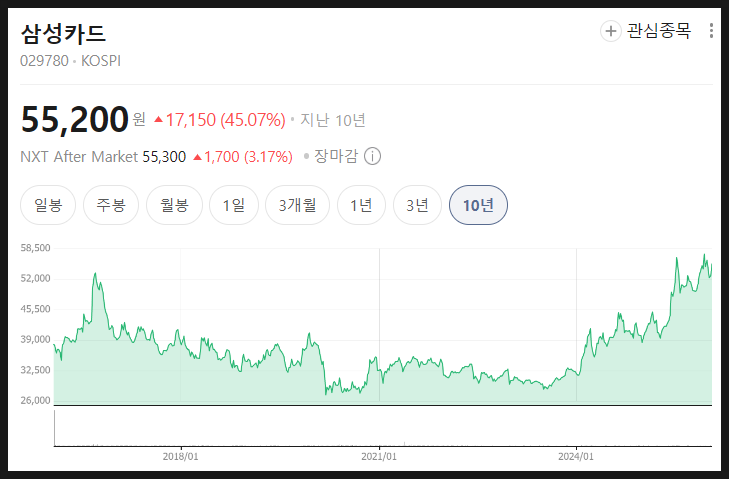The width and height of the screenshot is (729, 479).
Task: Switch to the 3개월 range
Action: [x=298, y=205]
